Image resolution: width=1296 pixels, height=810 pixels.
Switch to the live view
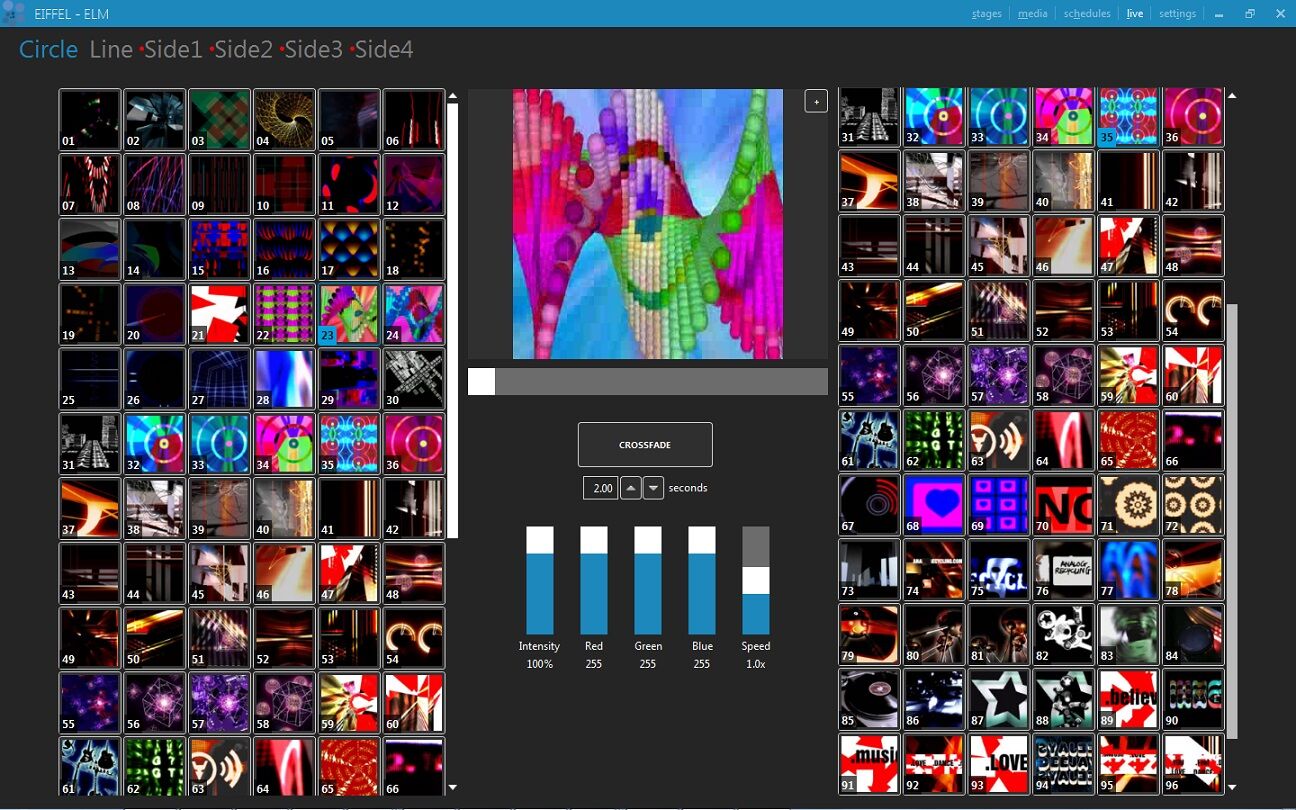click(1135, 14)
